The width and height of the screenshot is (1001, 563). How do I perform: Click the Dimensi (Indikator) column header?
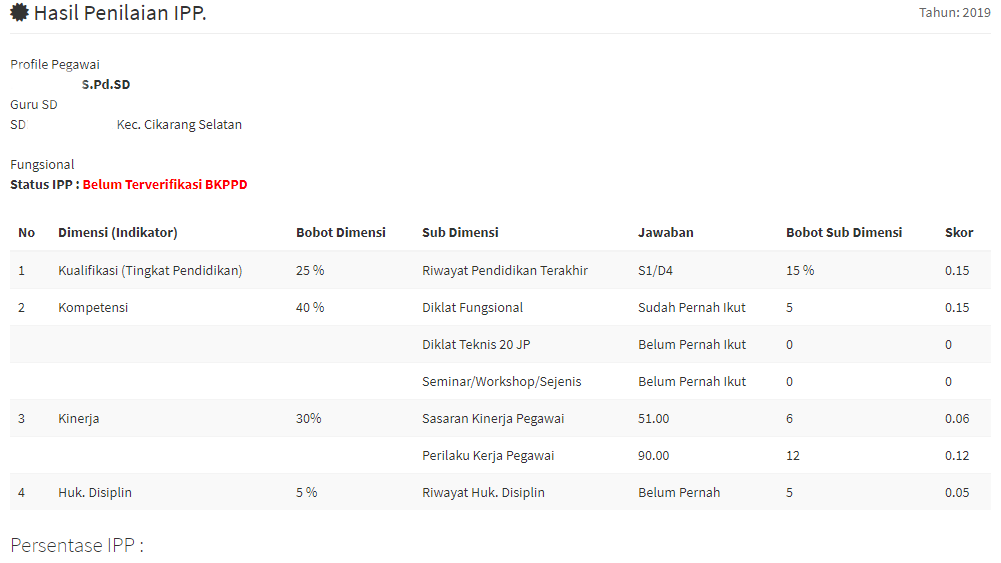tap(118, 233)
